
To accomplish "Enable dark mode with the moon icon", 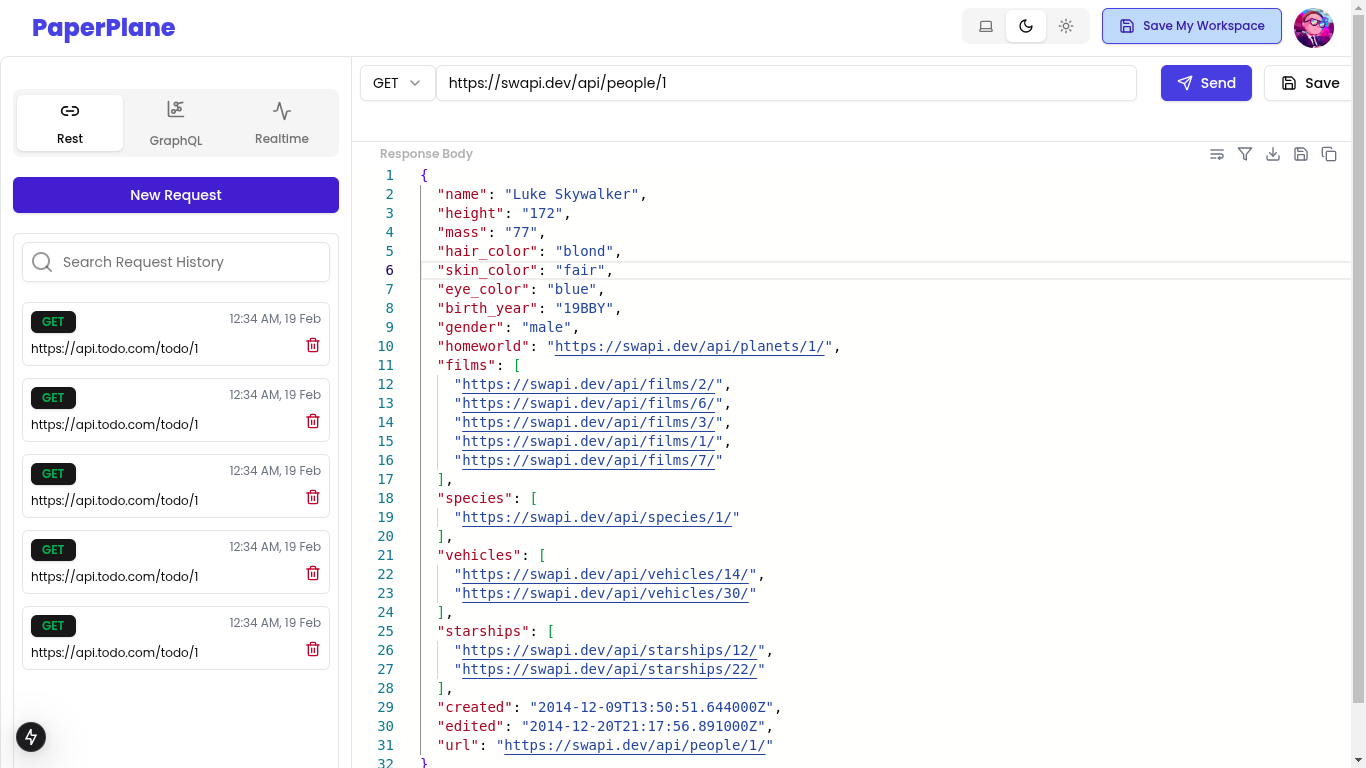I will pos(1026,27).
